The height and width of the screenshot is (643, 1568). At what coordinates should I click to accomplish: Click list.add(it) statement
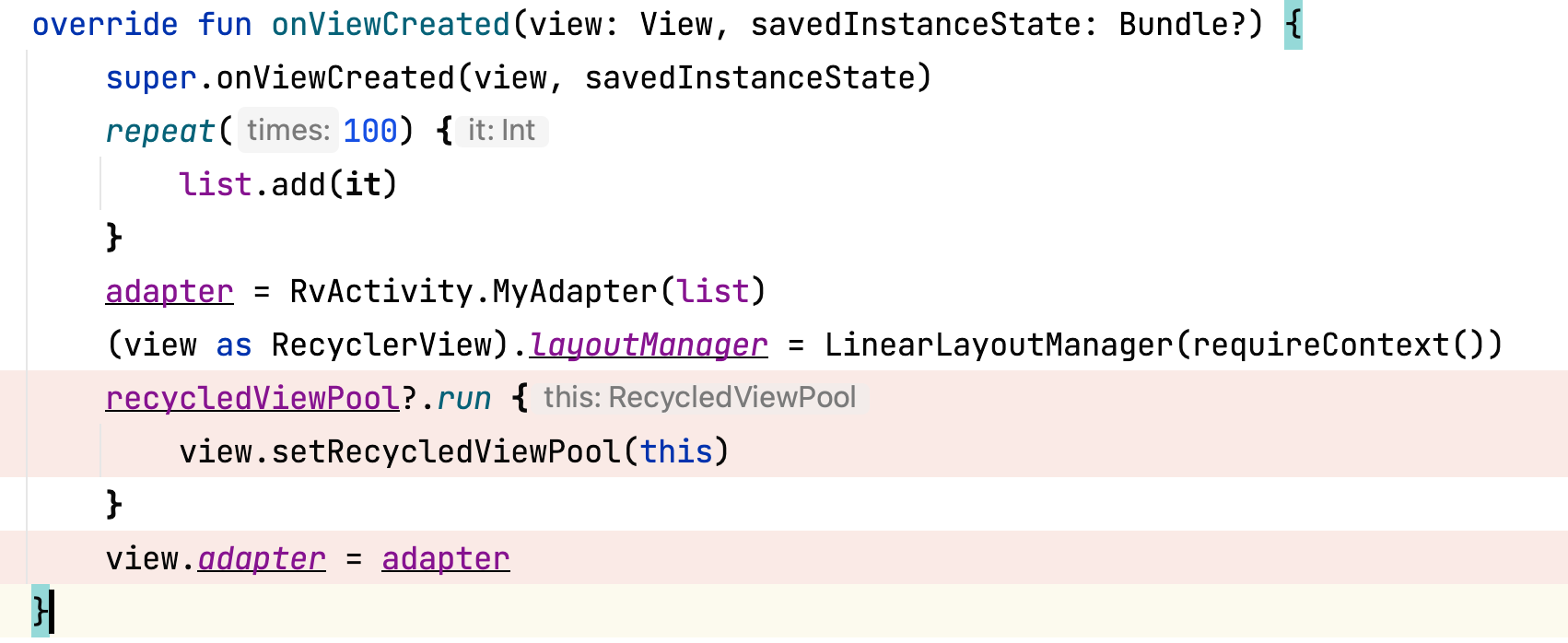point(287,185)
